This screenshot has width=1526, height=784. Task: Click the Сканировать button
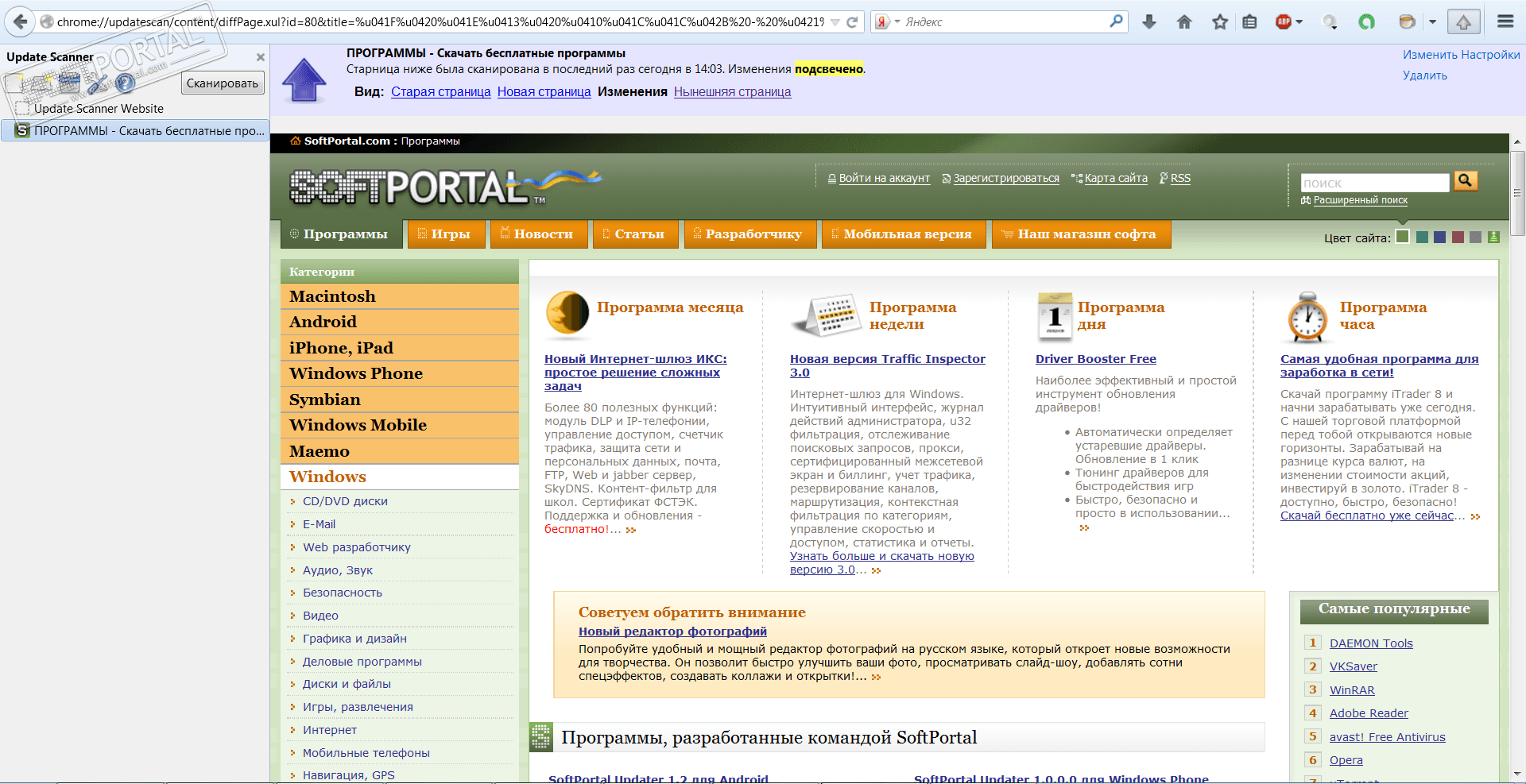click(223, 83)
